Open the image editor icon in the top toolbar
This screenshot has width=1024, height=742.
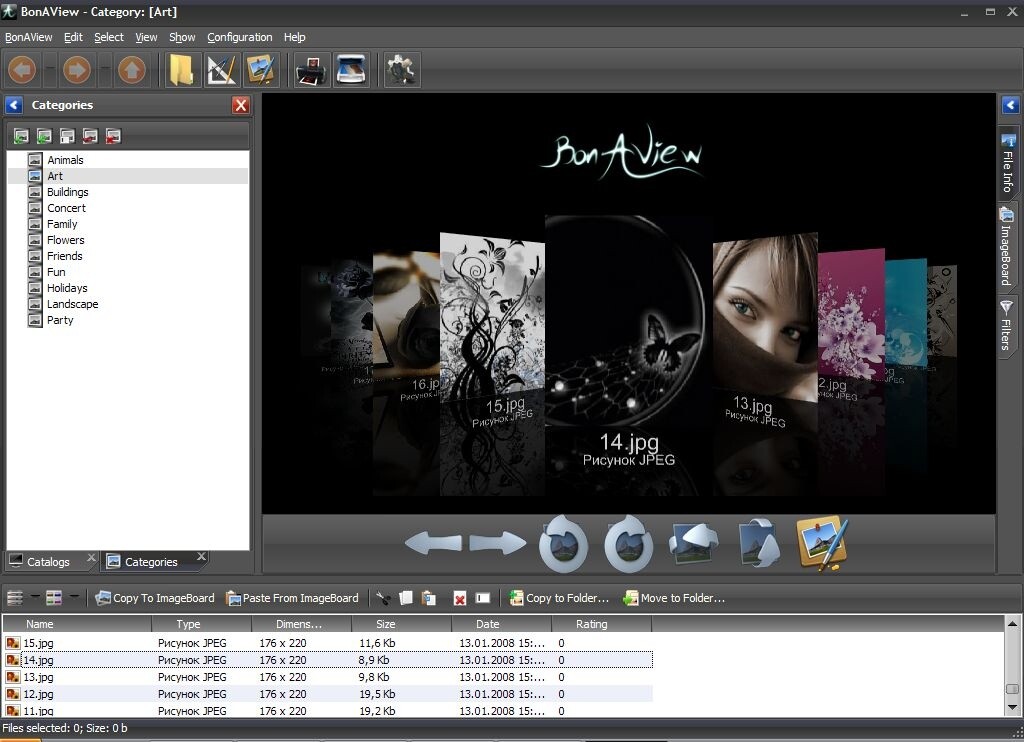tap(261, 70)
